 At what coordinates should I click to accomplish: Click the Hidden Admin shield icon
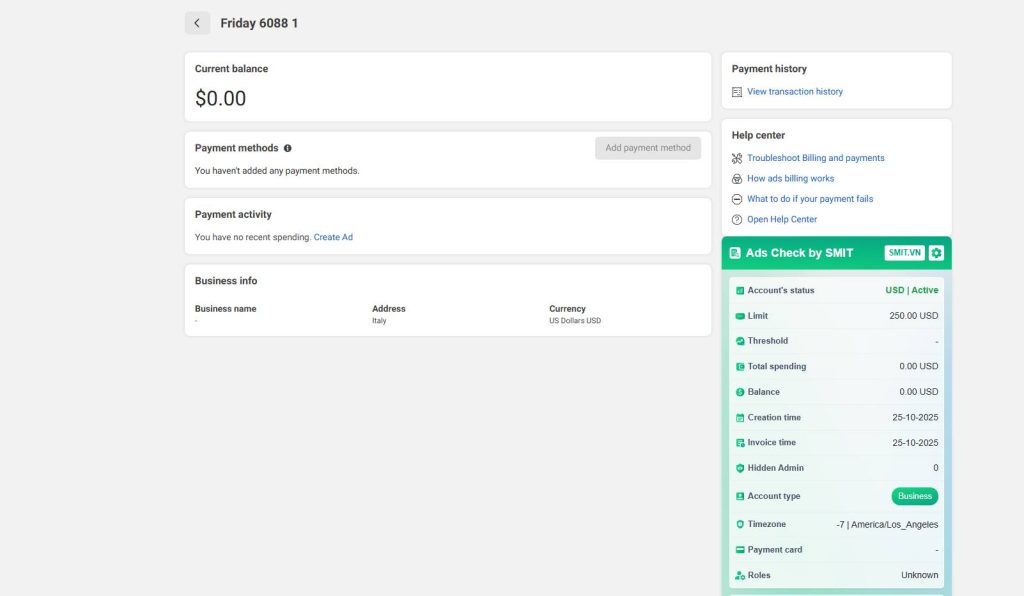pos(740,468)
